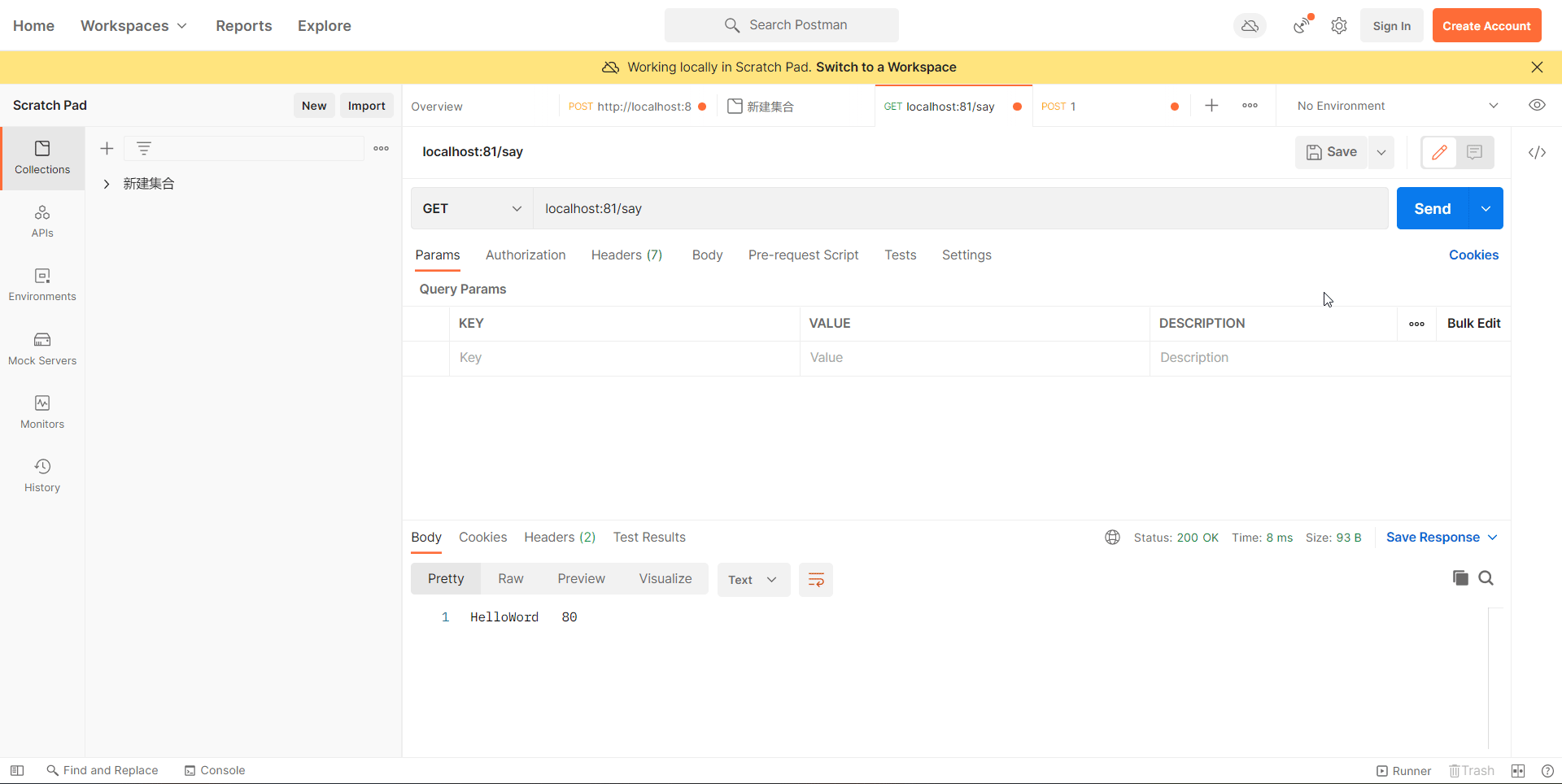Open the Mock Servers sidebar panel

pos(42,349)
